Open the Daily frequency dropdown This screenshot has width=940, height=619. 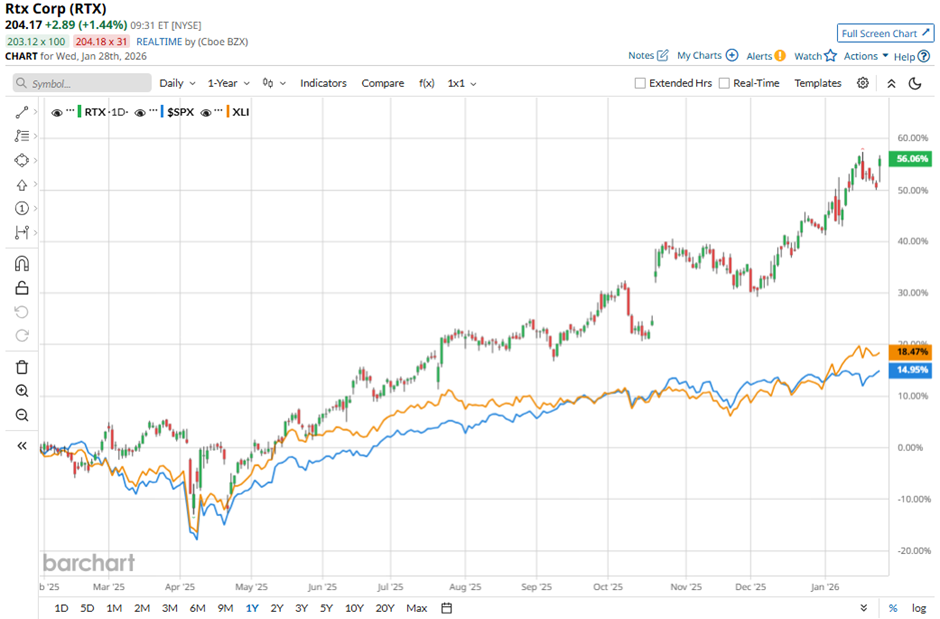click(x=177, y=83)
